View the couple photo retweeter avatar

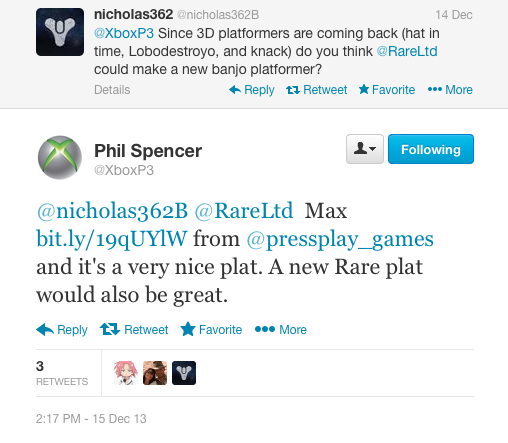(x=155, y=373)
